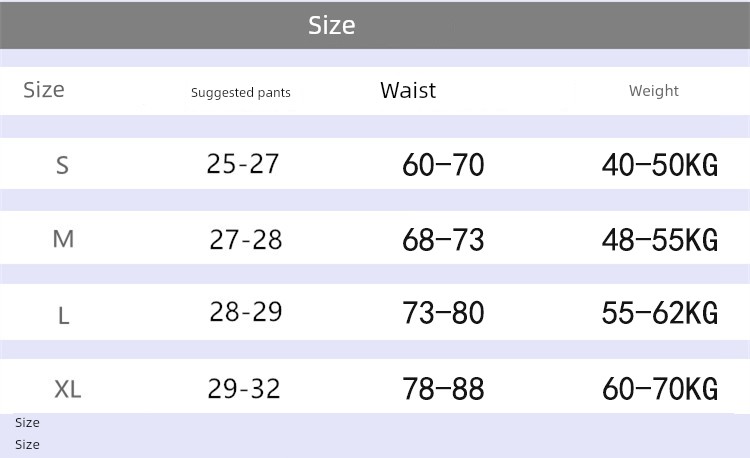Screen dimensions: 750x458
Task: Click the waist value 68–73
Action: [x=443, y=240]
